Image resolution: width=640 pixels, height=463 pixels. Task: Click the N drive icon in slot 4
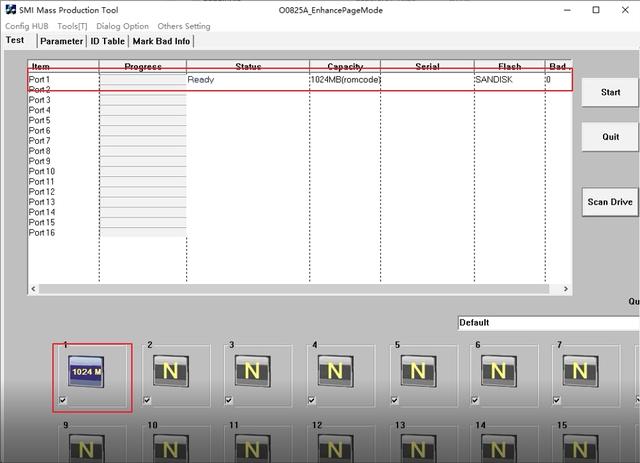tap(336, 371)
